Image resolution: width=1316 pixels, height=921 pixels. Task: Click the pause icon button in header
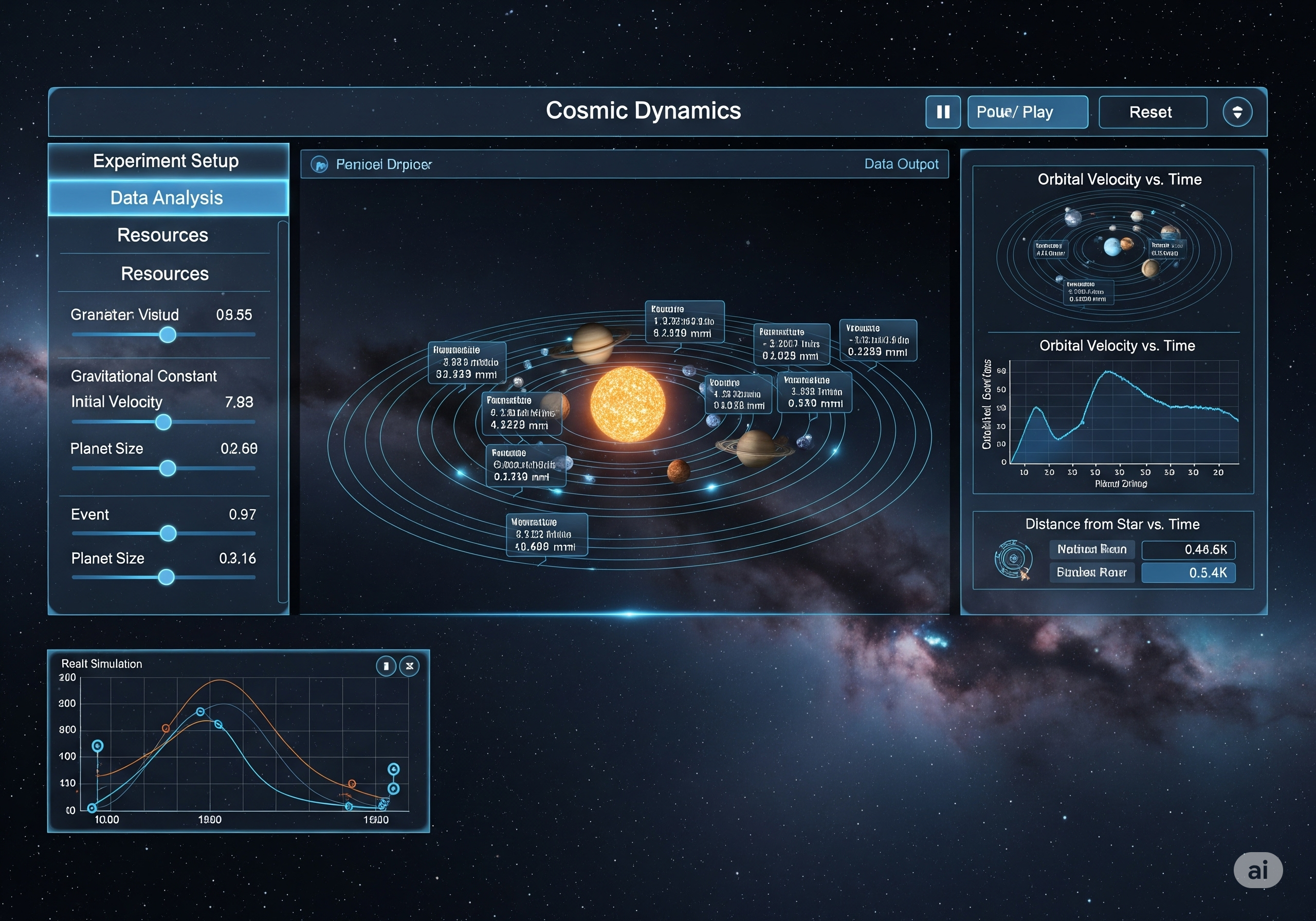coord(943,112)
